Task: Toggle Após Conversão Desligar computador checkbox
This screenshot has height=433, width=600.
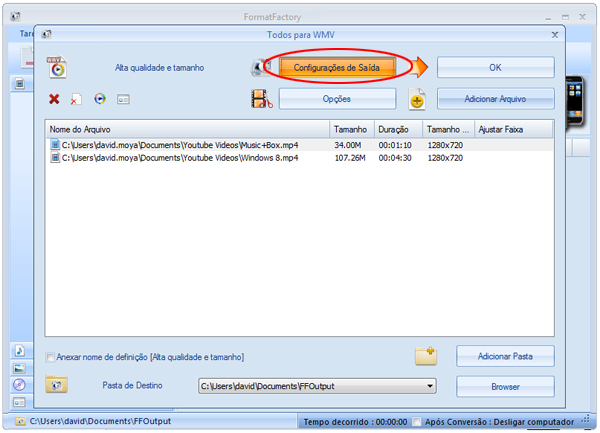Action: tap(416, 422)
